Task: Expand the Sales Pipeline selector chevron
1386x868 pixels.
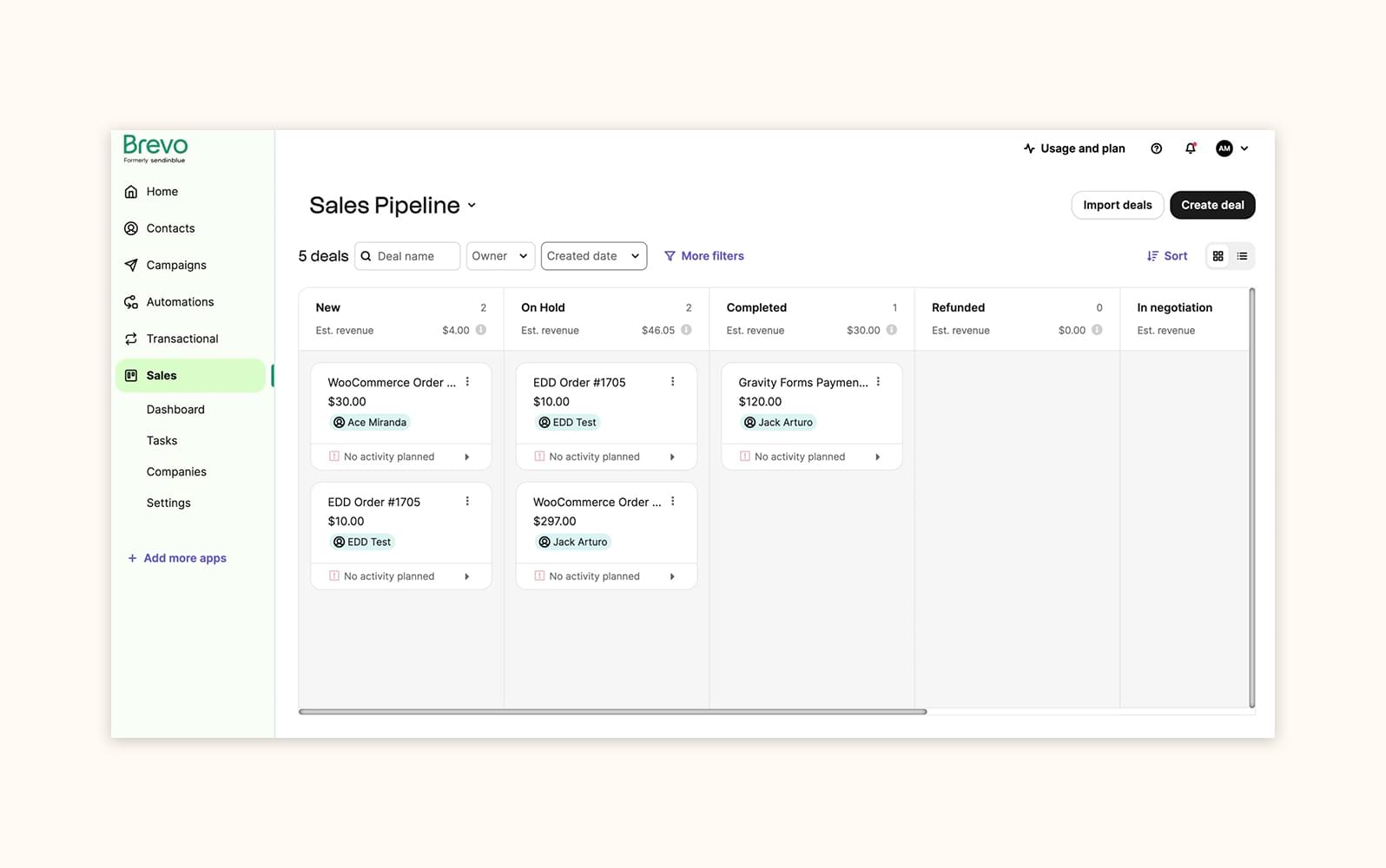Action: coord(472,206)
